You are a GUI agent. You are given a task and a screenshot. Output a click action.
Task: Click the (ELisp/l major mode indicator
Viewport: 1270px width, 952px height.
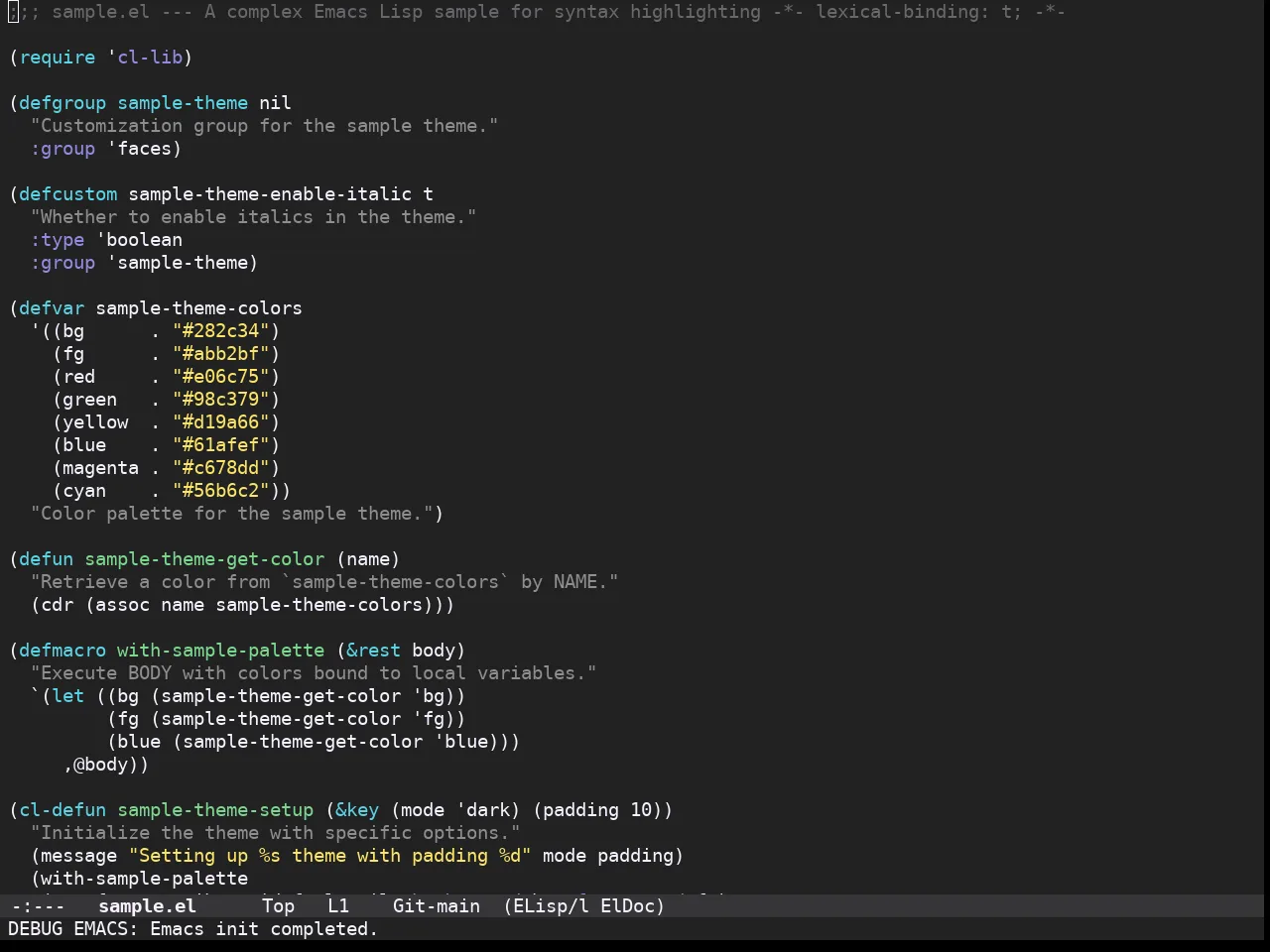[546, 905]
